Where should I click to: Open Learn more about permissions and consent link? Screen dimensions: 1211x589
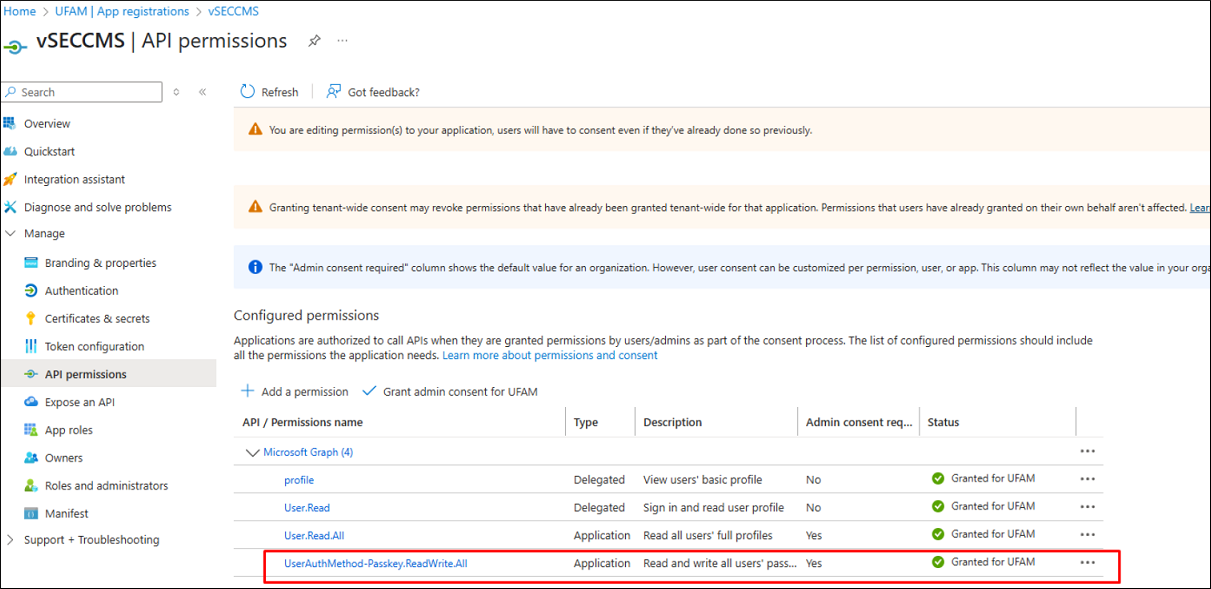click(x=550, y=355)
